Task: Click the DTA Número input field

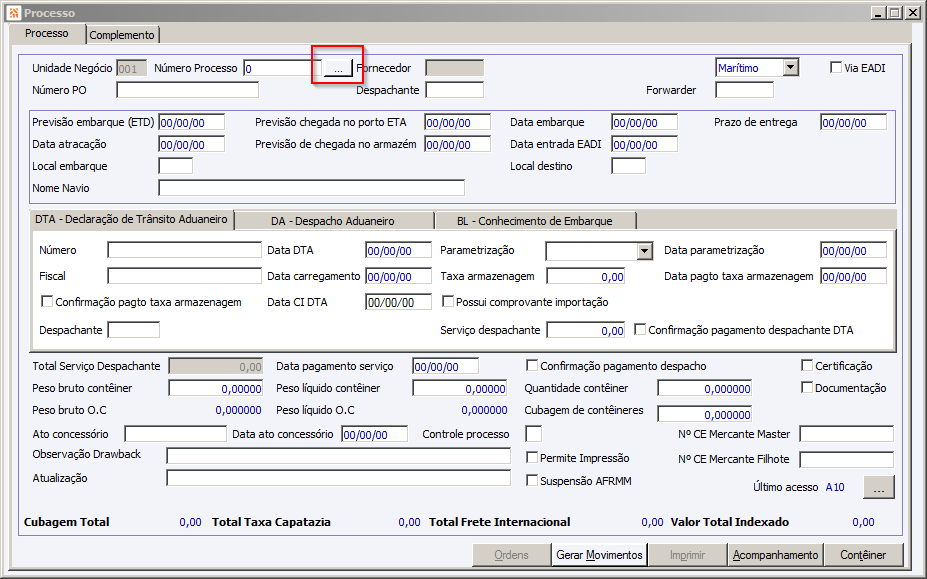Action: point(184,250)
